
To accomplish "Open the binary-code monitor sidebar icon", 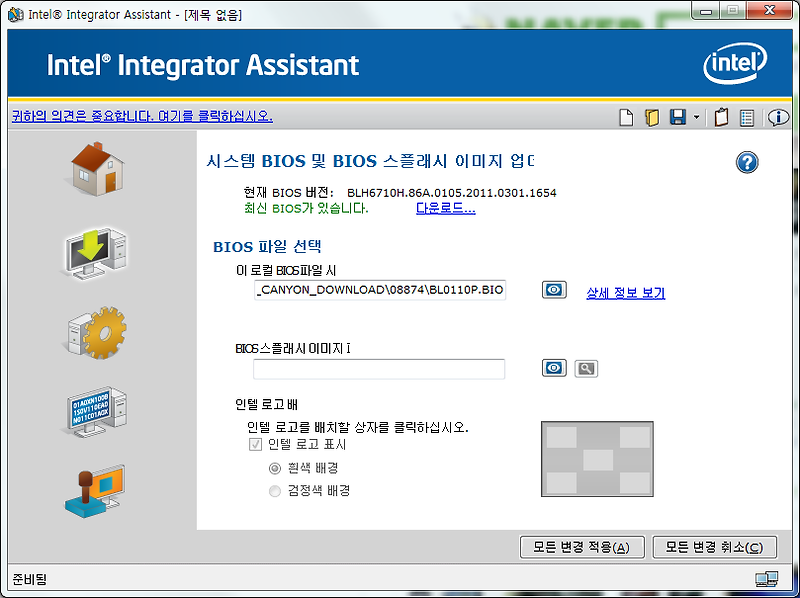I will (97, 412).
